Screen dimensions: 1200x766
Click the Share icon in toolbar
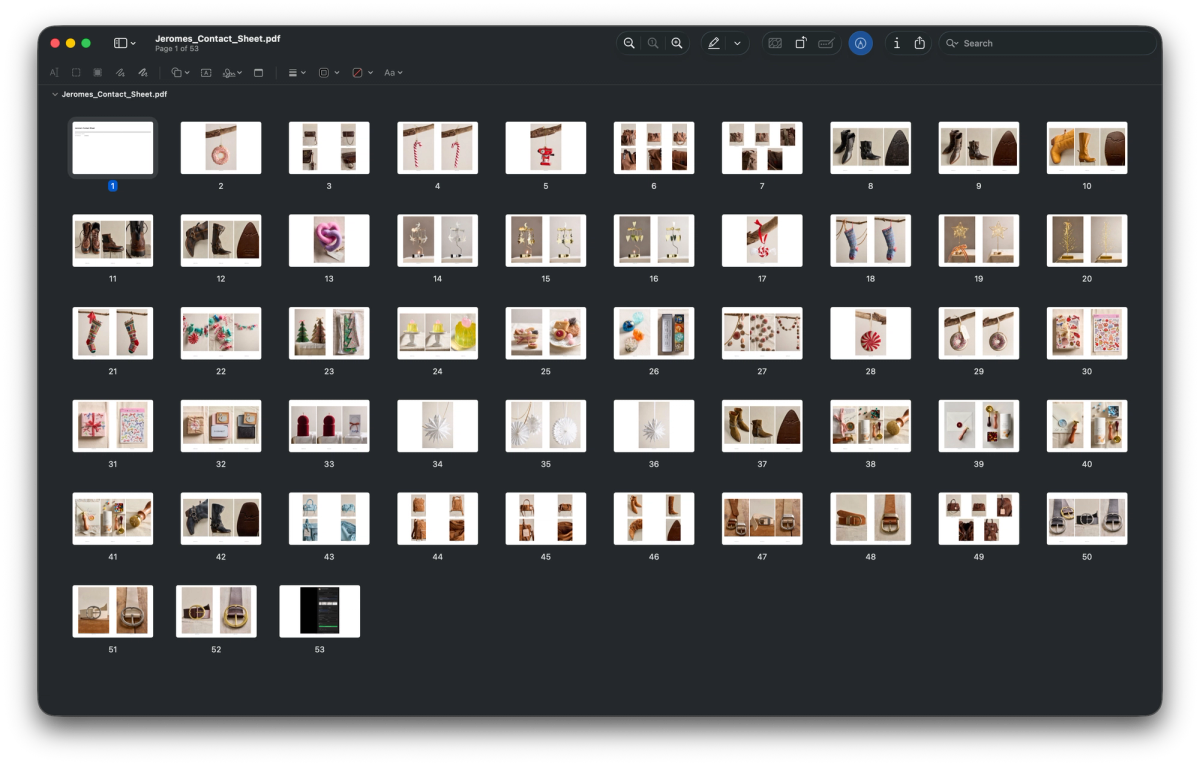[920, 43]
